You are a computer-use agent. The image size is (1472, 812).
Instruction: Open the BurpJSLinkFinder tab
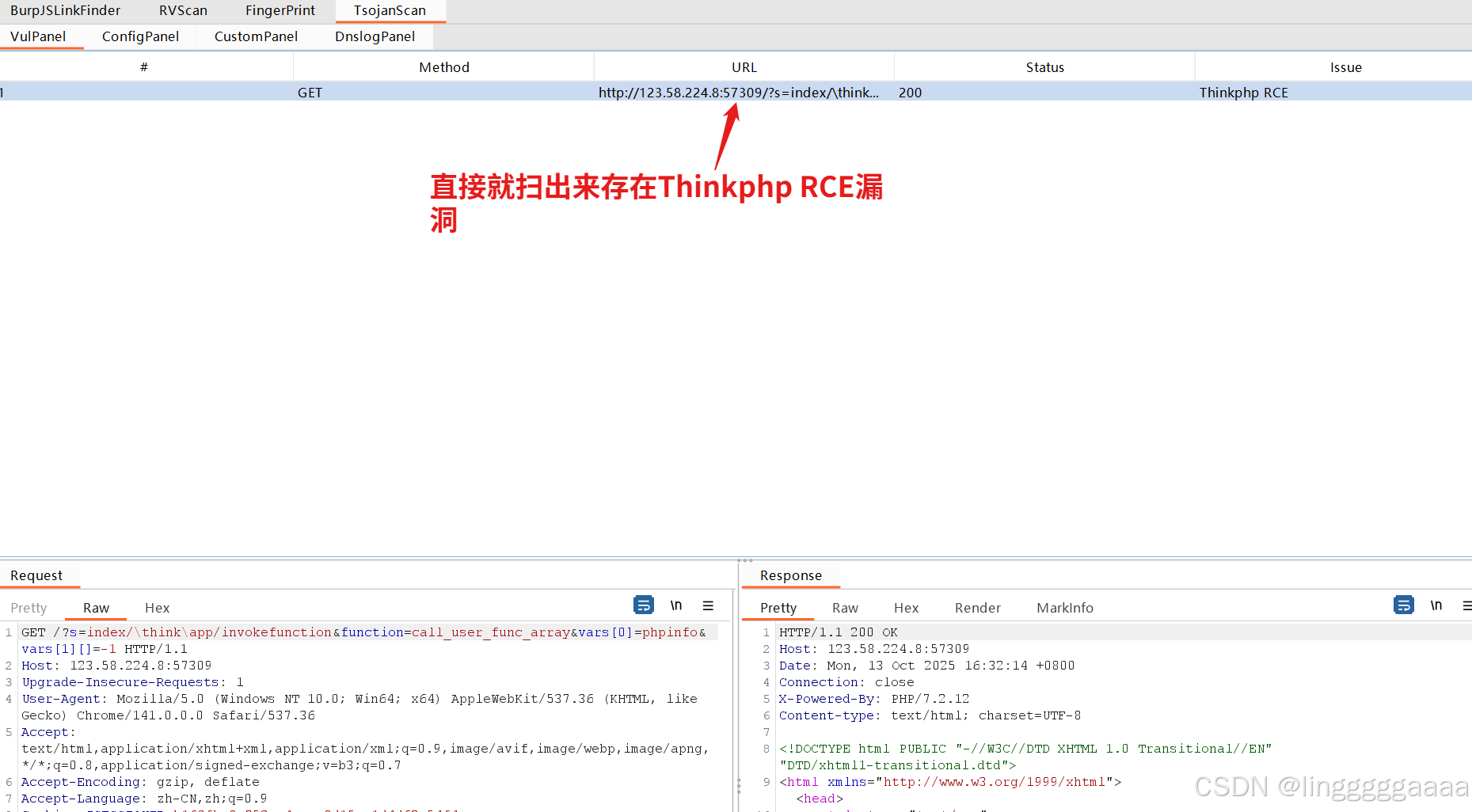(x=66, y=10)
